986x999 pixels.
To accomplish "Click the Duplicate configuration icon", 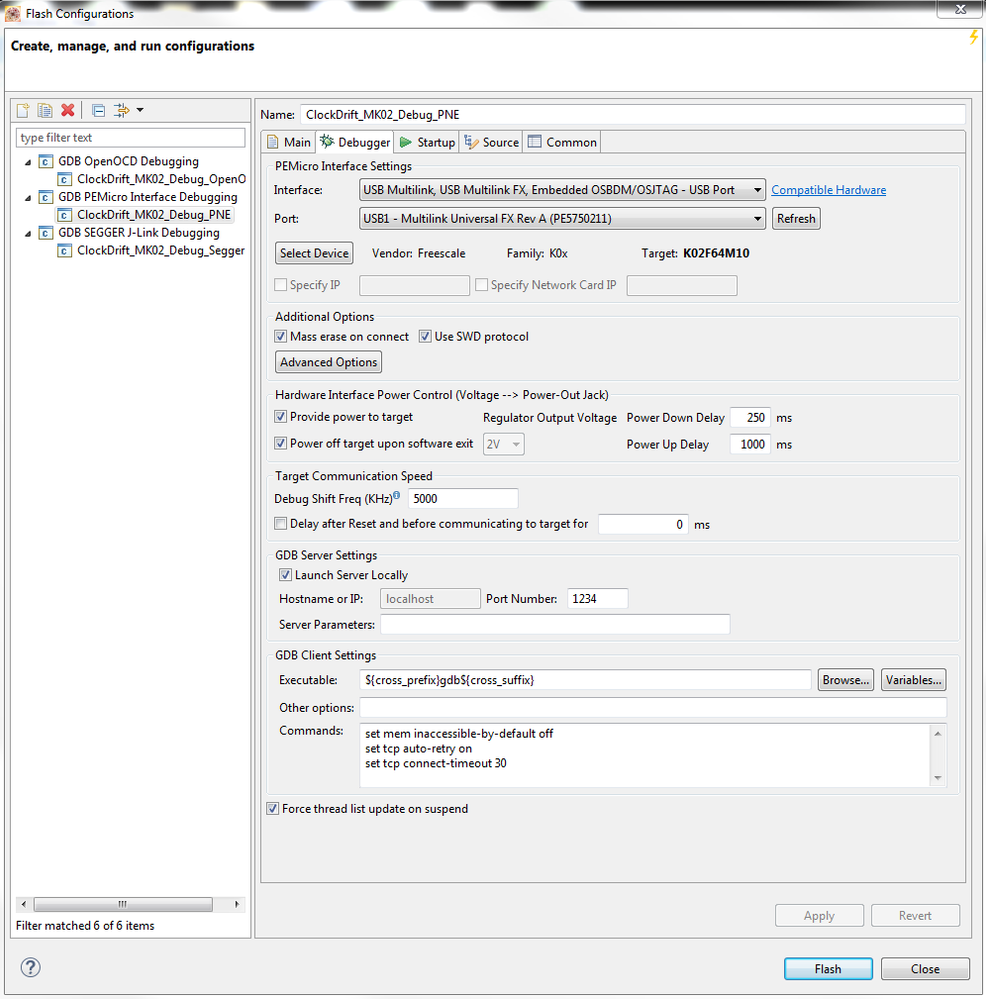I will click(x=45, y=110).
